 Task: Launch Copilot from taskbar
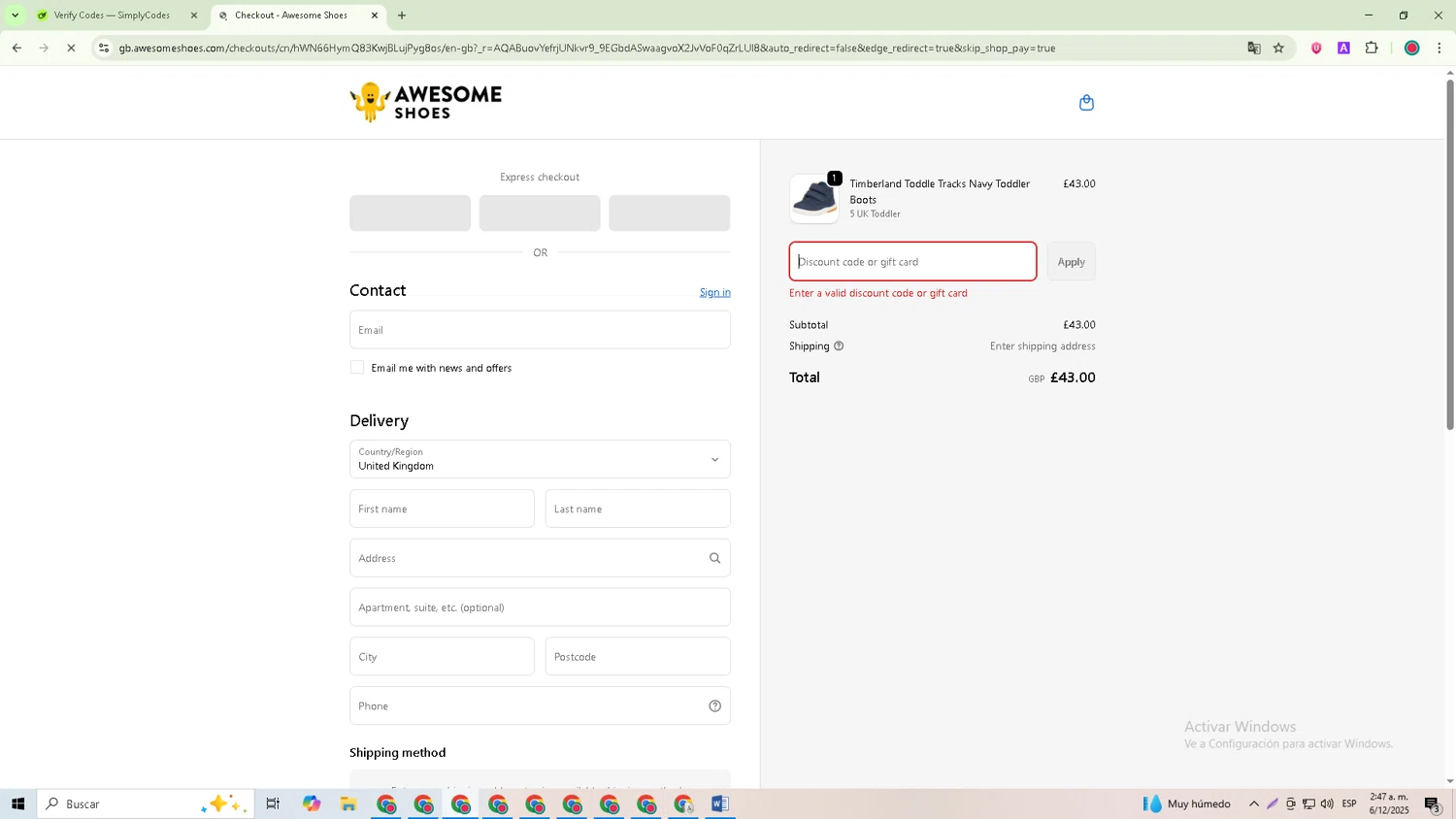[311, 803]
